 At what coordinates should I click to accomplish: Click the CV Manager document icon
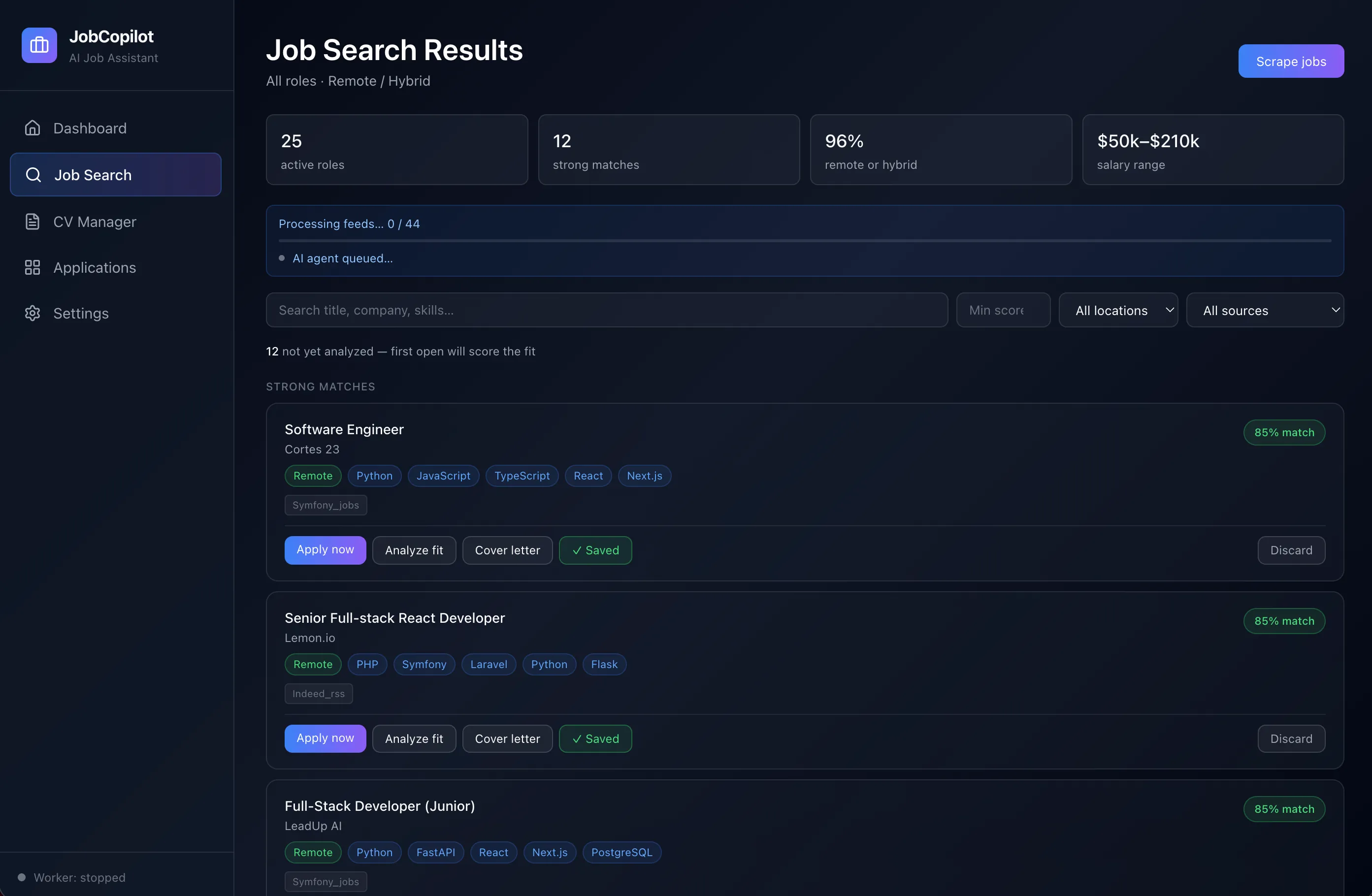point(33,222)
